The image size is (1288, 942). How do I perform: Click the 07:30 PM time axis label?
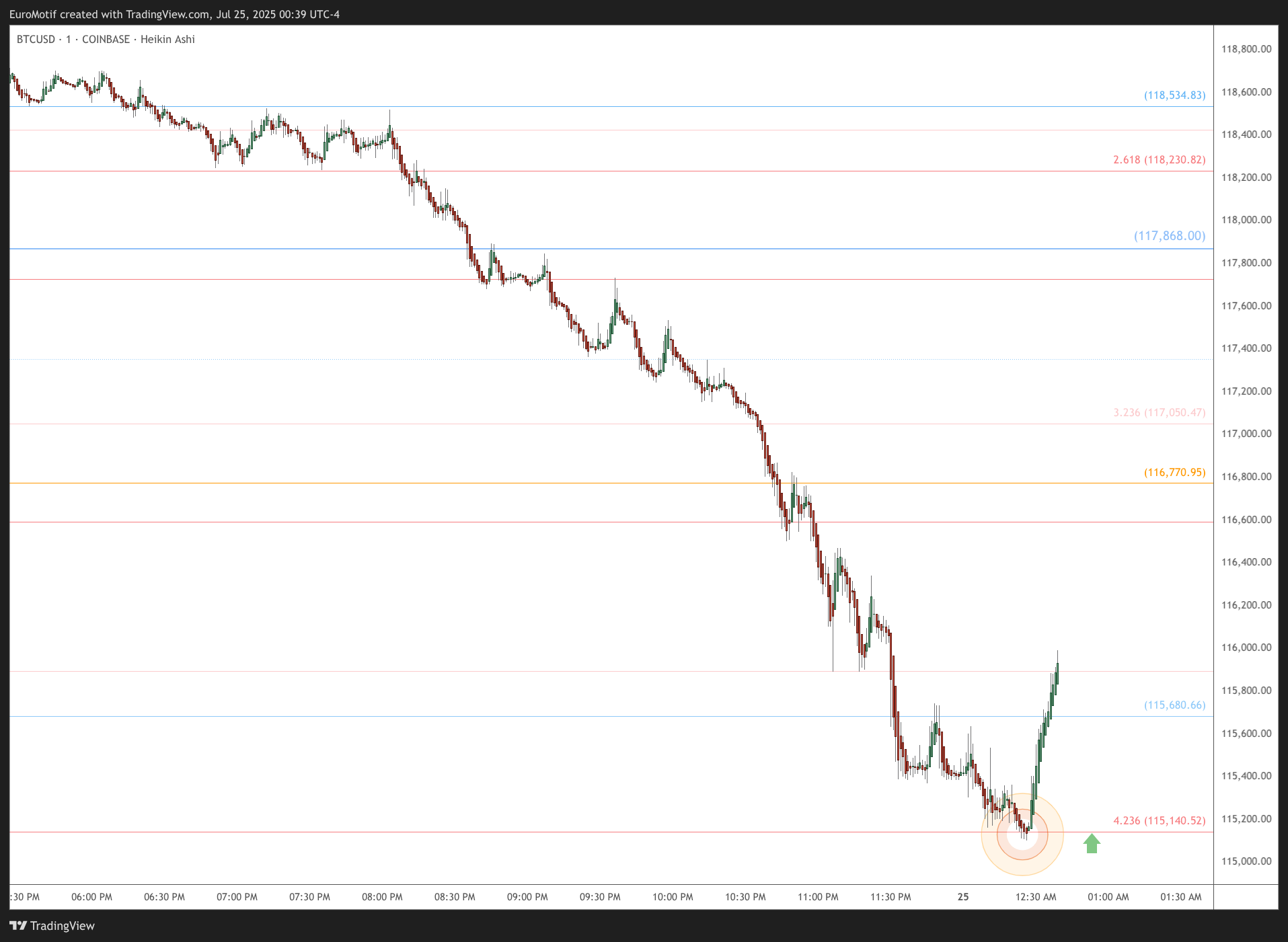click(309, 897)
